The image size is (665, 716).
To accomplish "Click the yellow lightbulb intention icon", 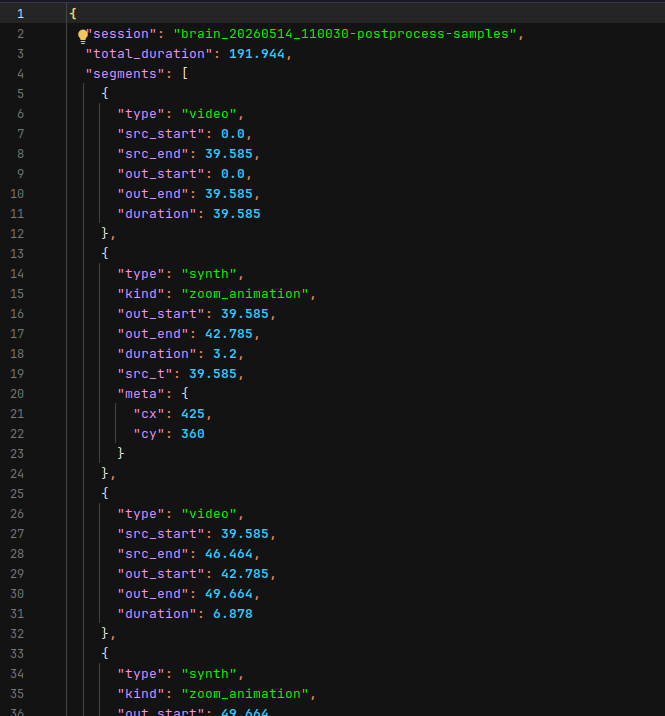I will point(83,36).
